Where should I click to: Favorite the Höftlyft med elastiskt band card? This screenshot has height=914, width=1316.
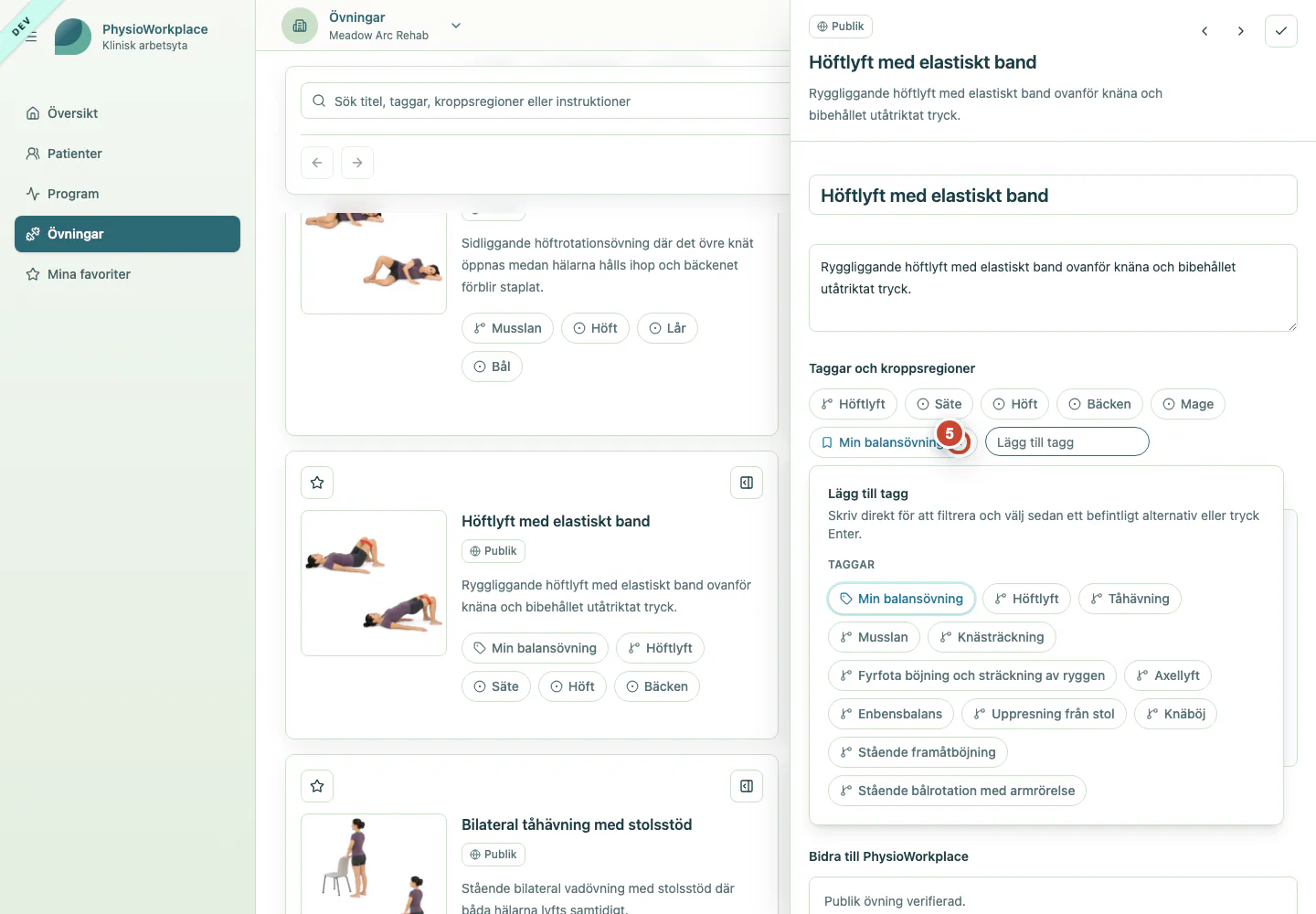point(317,483)
